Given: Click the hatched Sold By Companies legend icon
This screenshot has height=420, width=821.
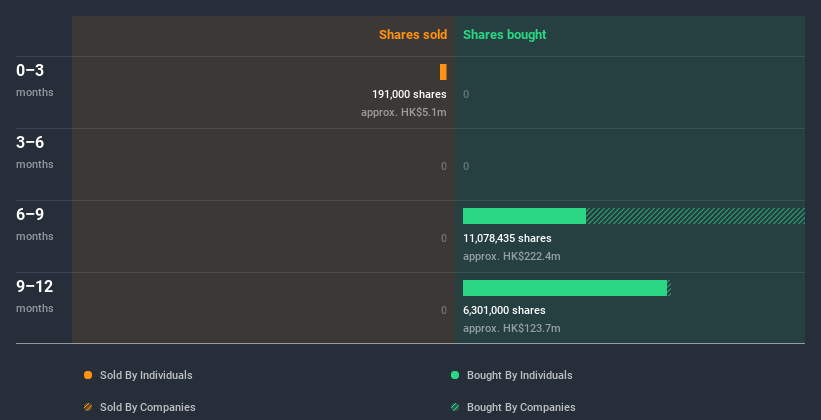Looking at the screenshot, I should (x=88, y=407).
